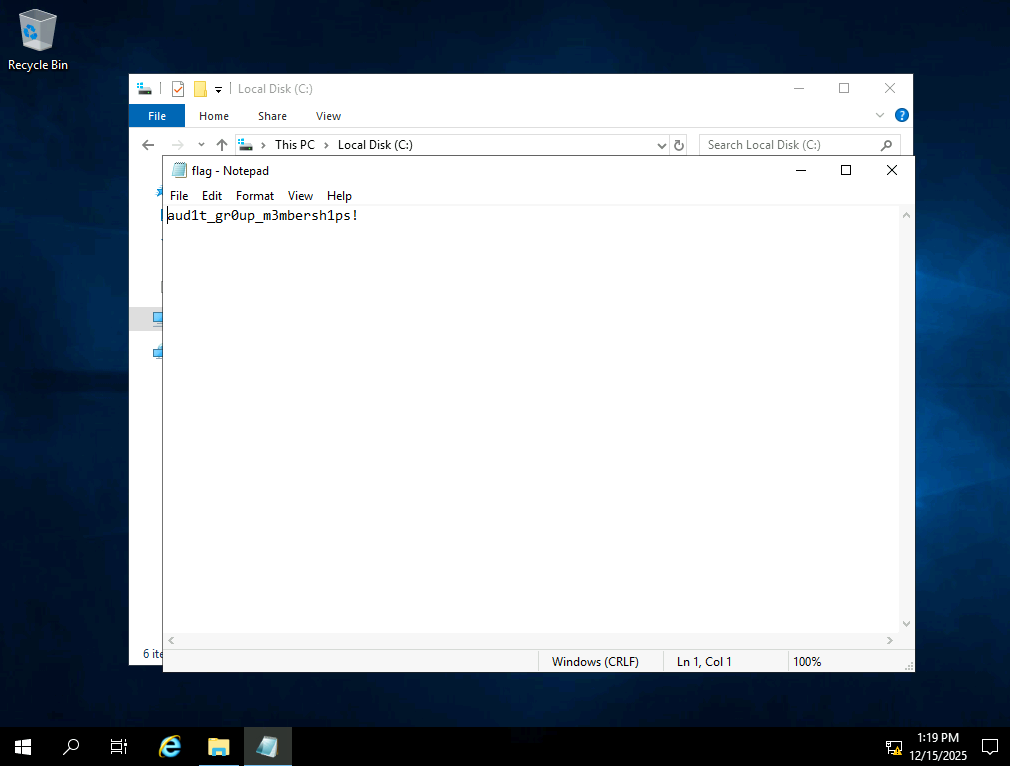Click the Properties icon in Quick Access Toolbar

coord(178,89)
